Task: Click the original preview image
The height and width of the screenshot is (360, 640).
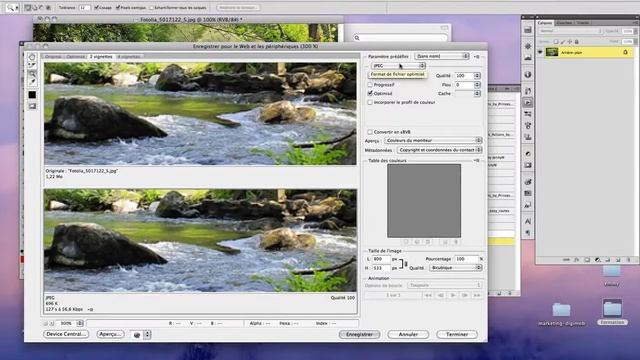Action: [x=200, y=114]
